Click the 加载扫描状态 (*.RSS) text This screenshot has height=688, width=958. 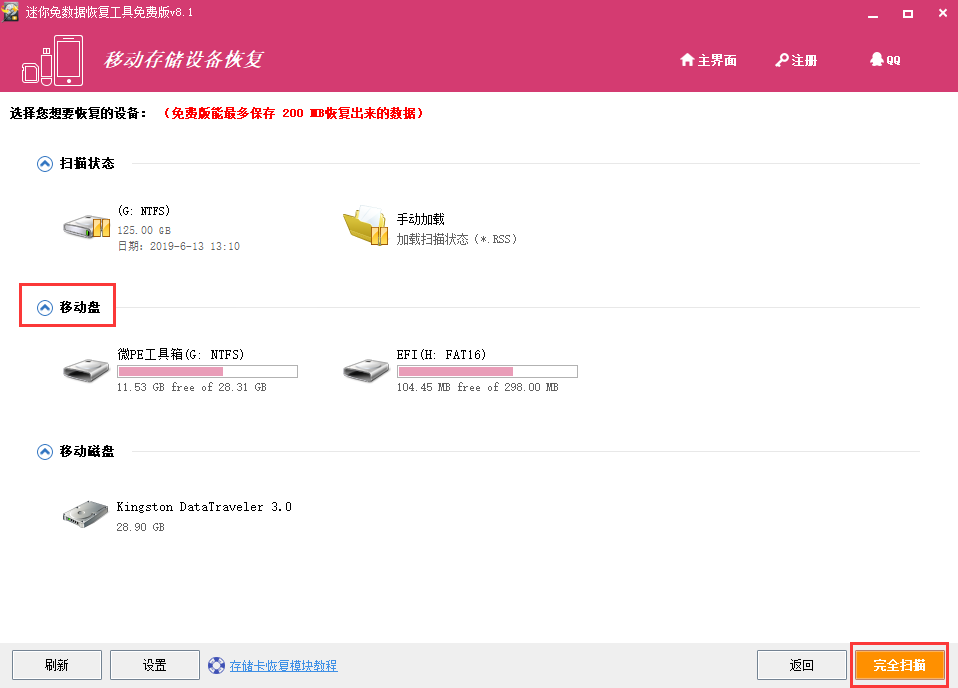[456, 239]
